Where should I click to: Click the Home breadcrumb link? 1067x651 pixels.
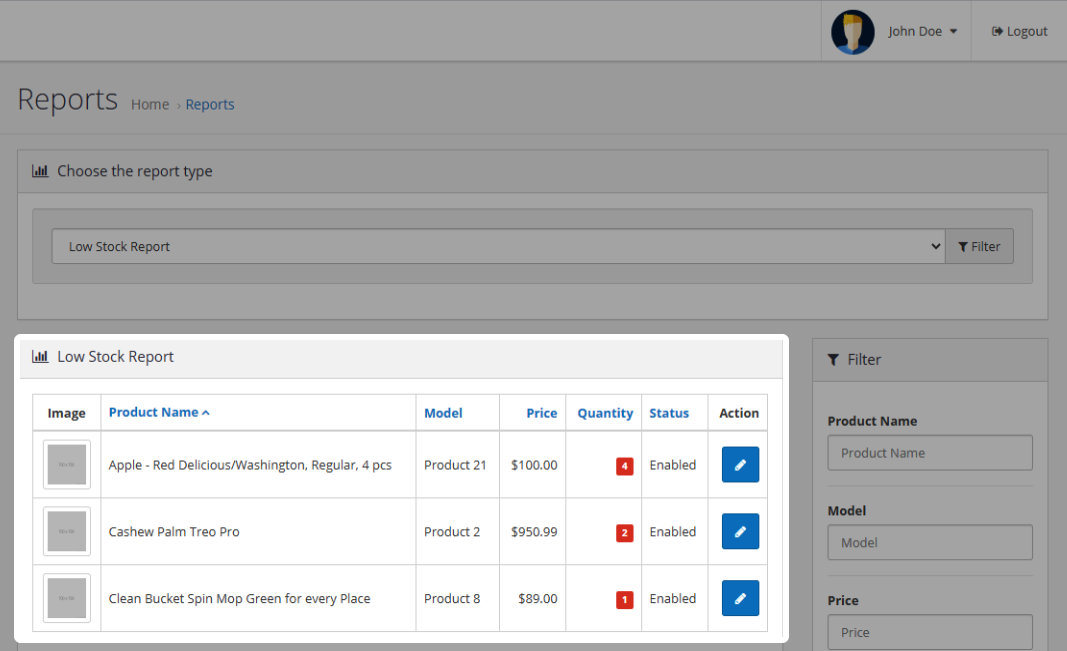point(150,105)
